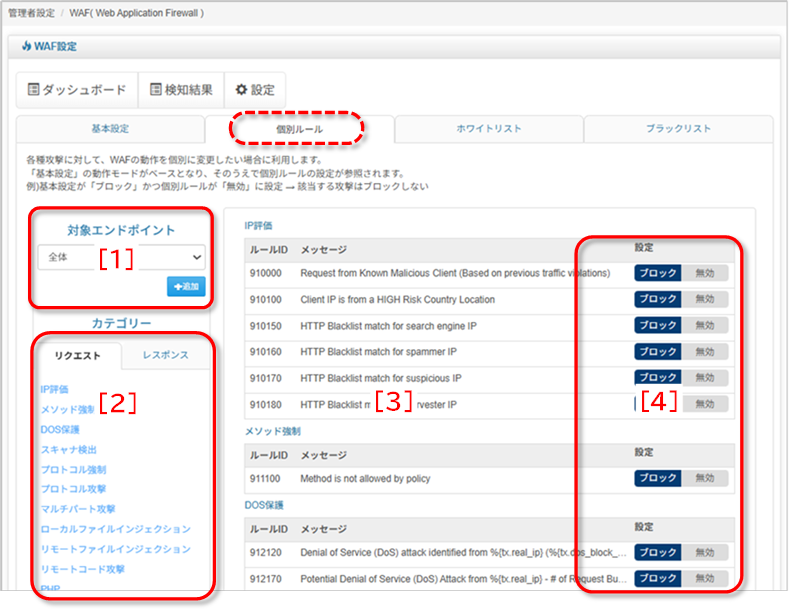The width and height of the screenshot is (790, 615).
Task: Select the 個別ルール tab
Action: (299, 129)
